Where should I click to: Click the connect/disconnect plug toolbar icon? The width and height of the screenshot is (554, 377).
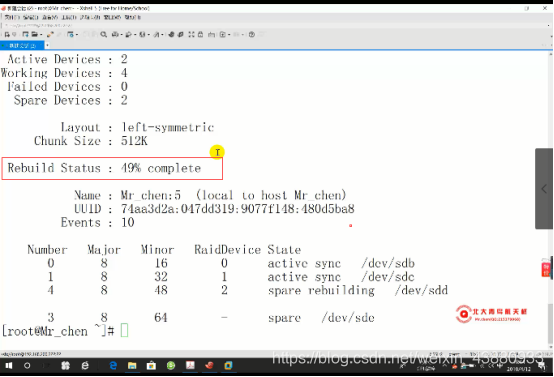coord(50,34)
